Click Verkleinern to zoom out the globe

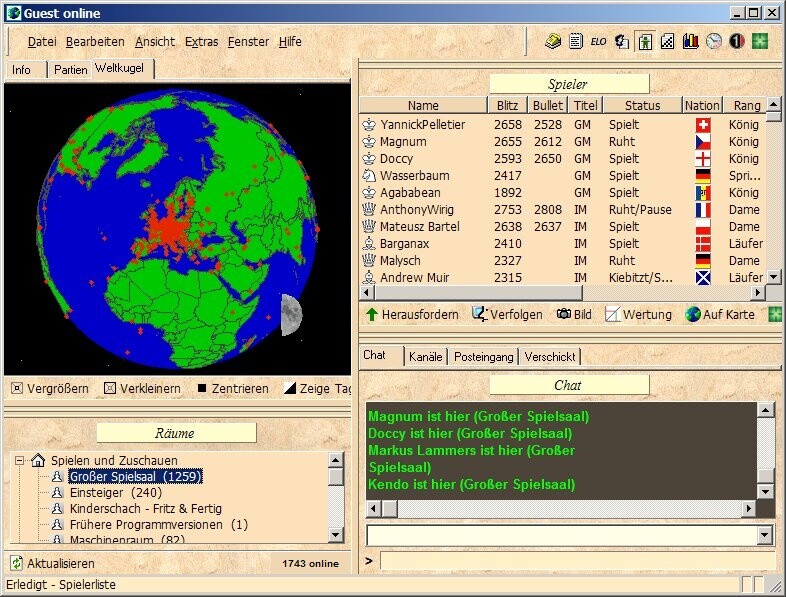tap(142, 388)
